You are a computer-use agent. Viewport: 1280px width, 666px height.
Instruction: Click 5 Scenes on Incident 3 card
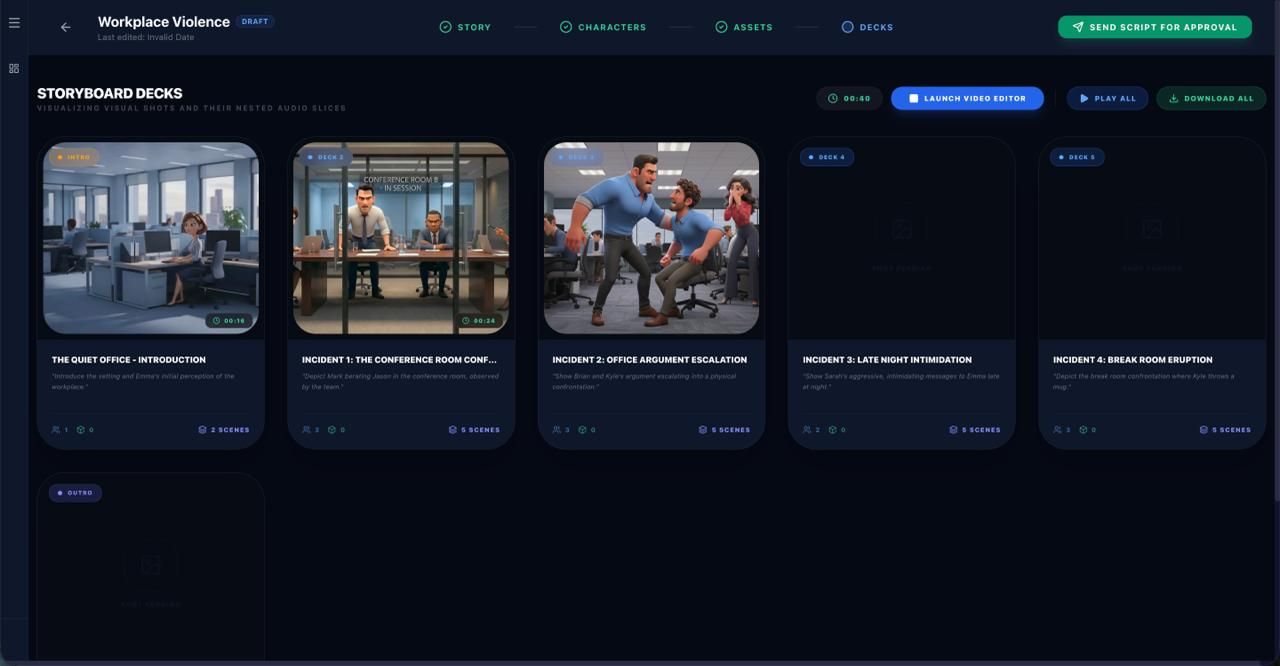(x=975, y=430)
